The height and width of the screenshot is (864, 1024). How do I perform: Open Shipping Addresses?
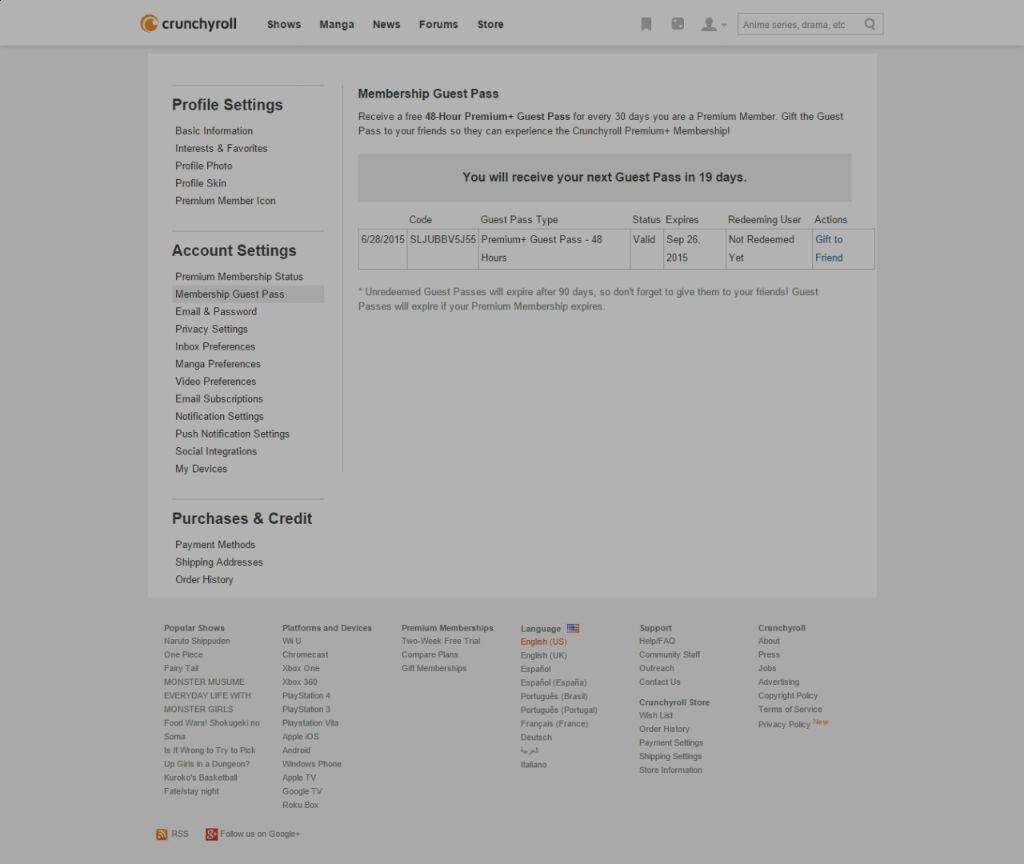[x=219, y=562]
